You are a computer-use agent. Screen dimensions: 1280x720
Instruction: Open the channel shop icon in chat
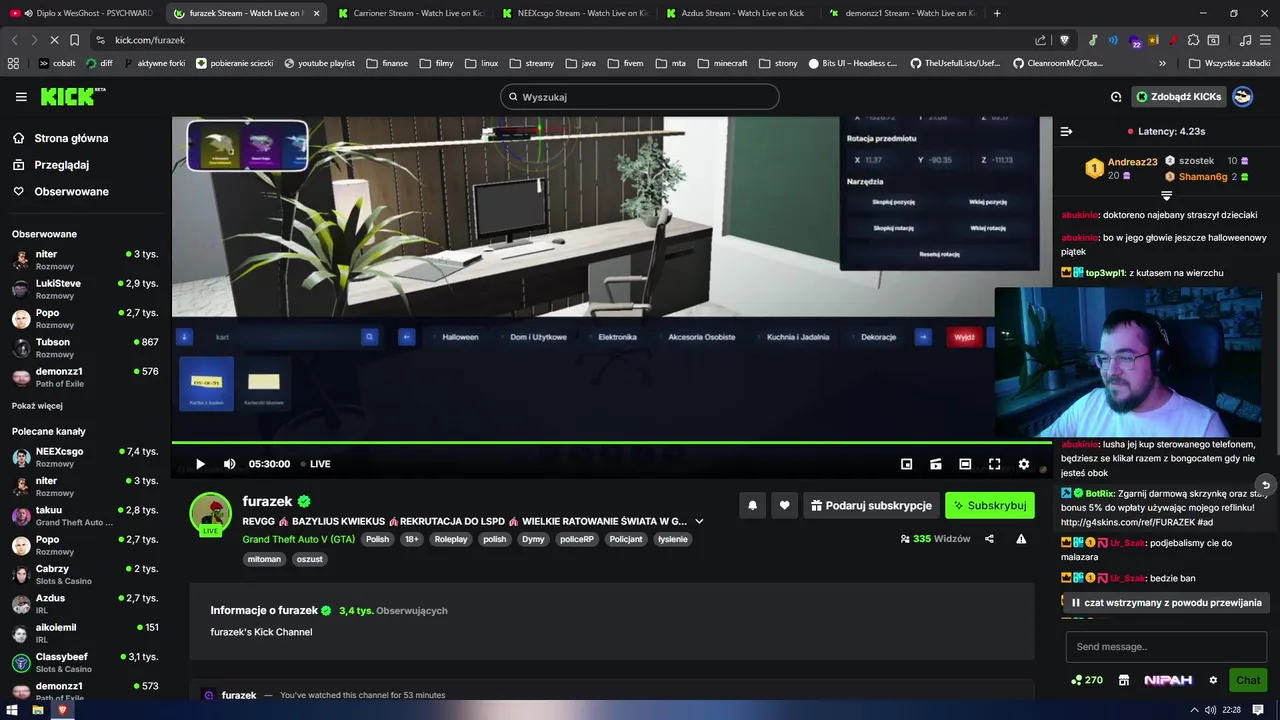(1124, 680)
